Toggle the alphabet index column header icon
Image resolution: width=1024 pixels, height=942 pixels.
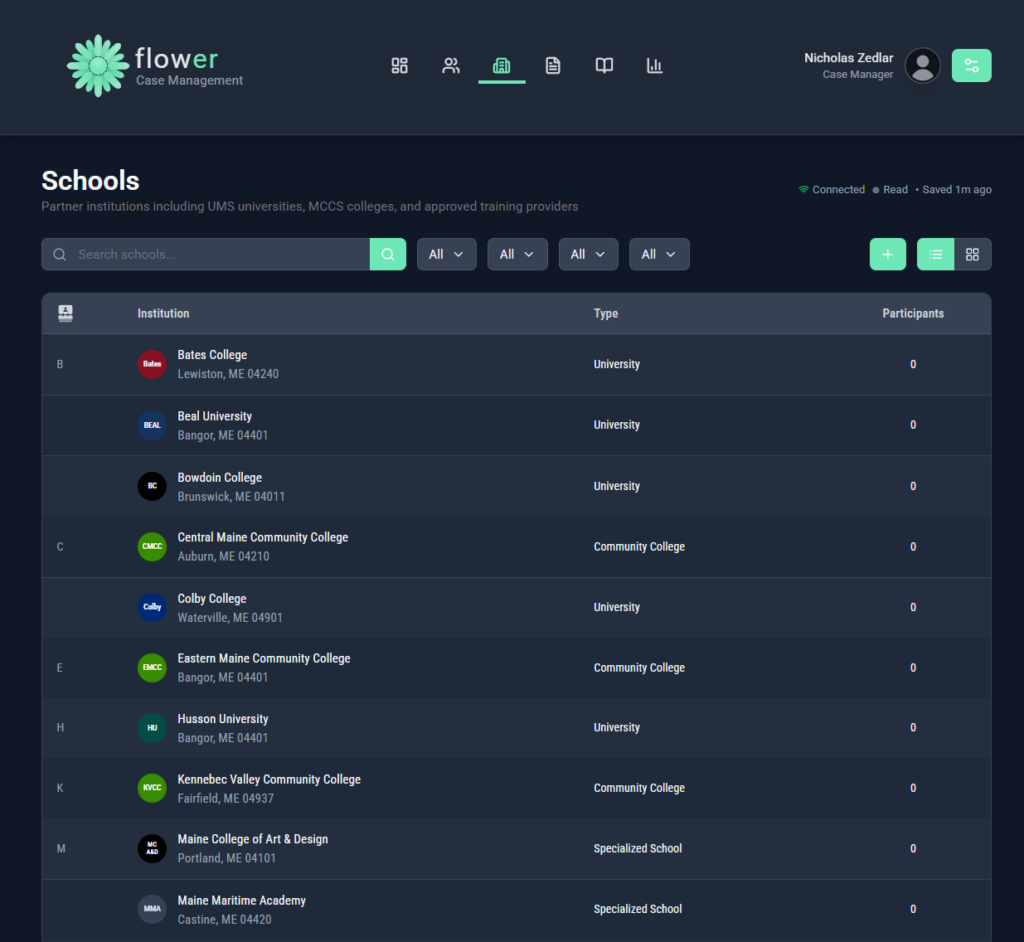click(x=66, y=313)
